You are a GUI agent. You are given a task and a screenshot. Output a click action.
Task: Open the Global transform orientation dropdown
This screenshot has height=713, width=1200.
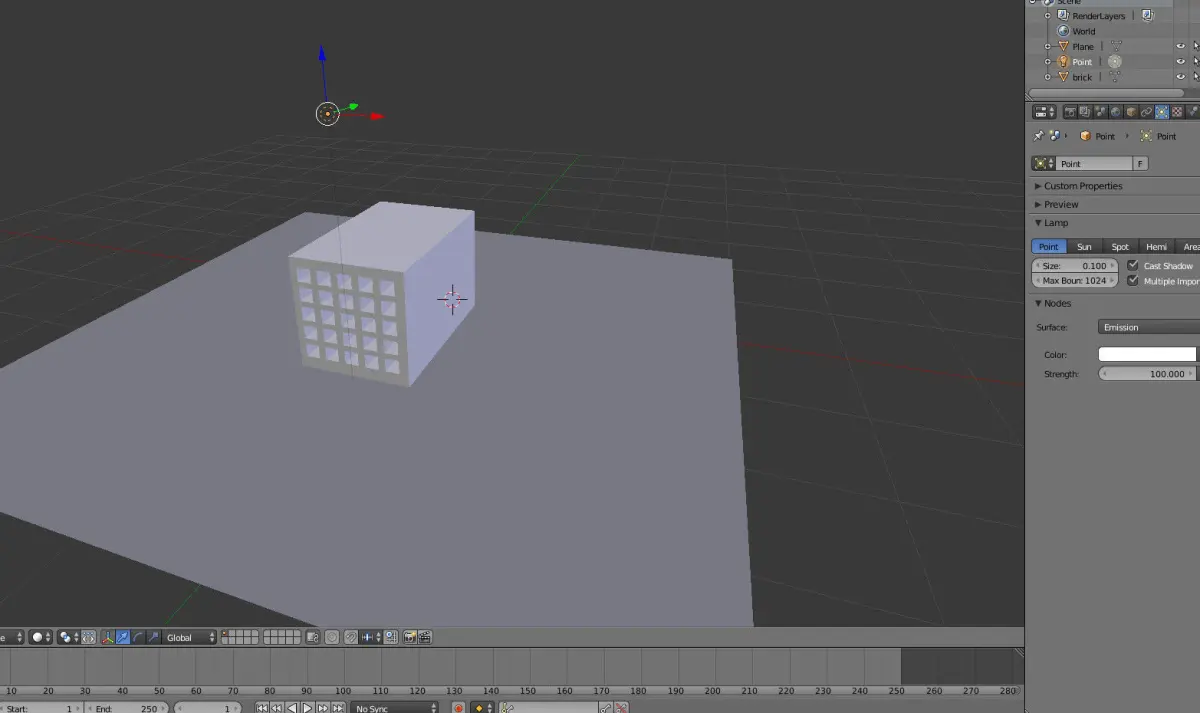click(x=190, y=637)
